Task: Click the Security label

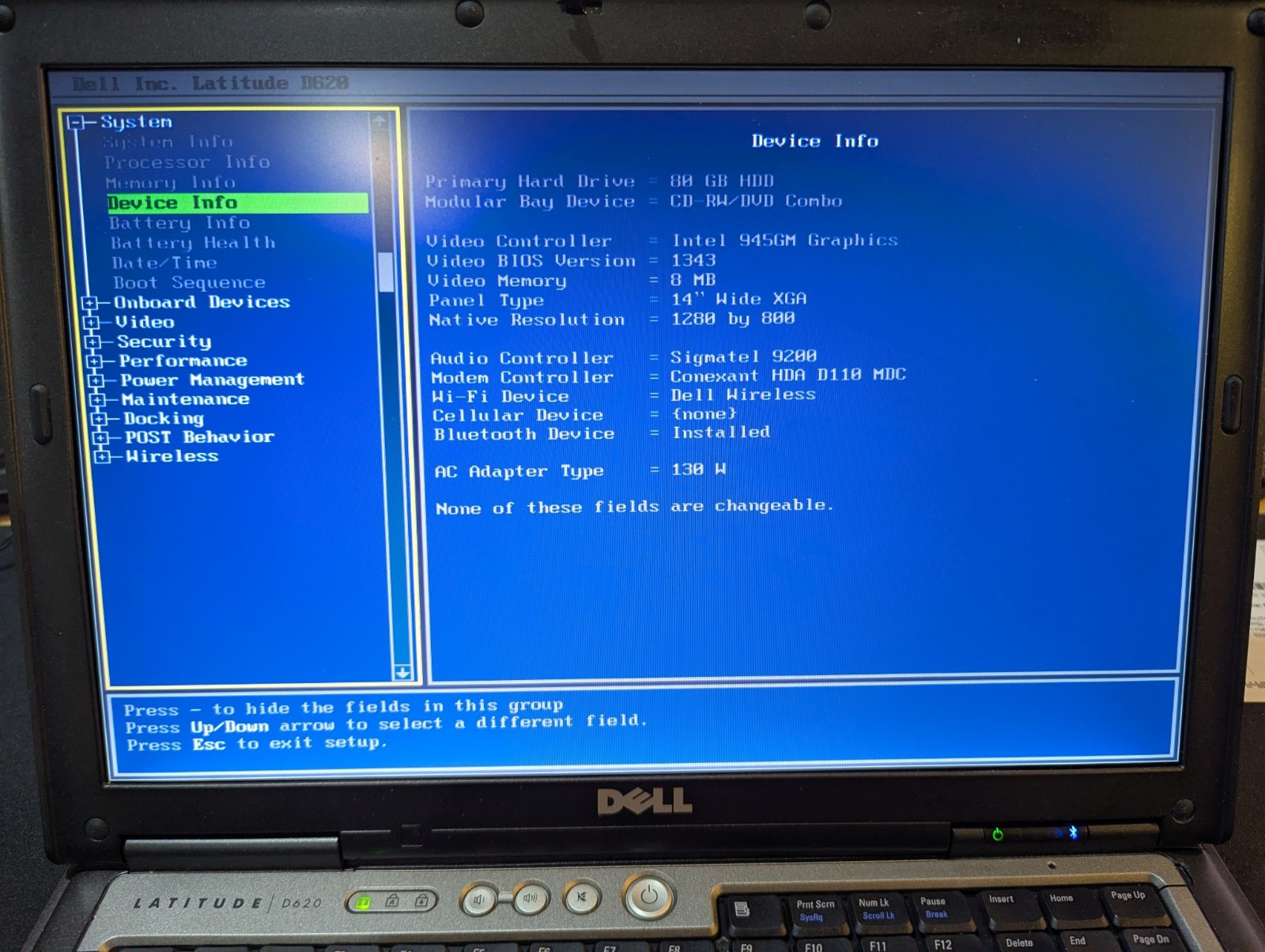Action: pyautogui.click(x=164, y=342)
